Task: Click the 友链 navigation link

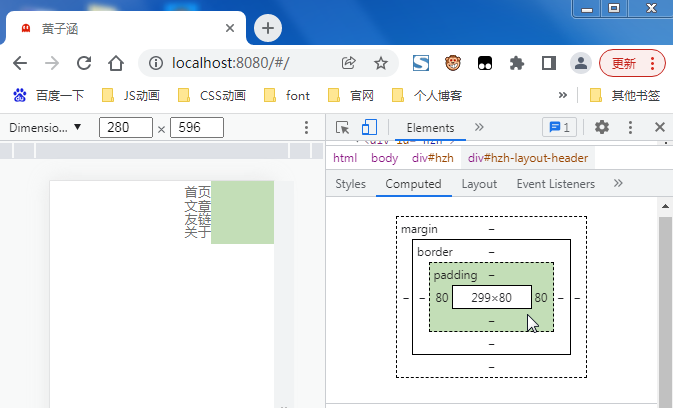Action: click(x=197, y=219)
